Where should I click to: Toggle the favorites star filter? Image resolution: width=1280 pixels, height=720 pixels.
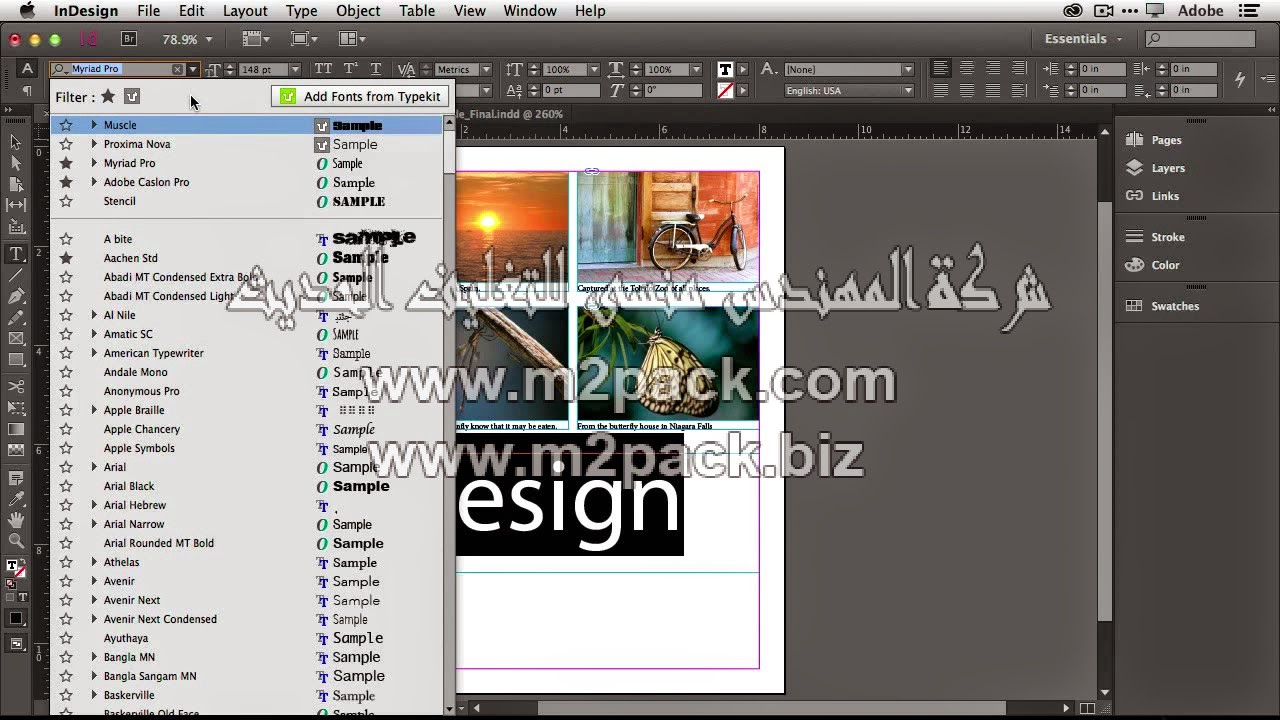point(108,96)
